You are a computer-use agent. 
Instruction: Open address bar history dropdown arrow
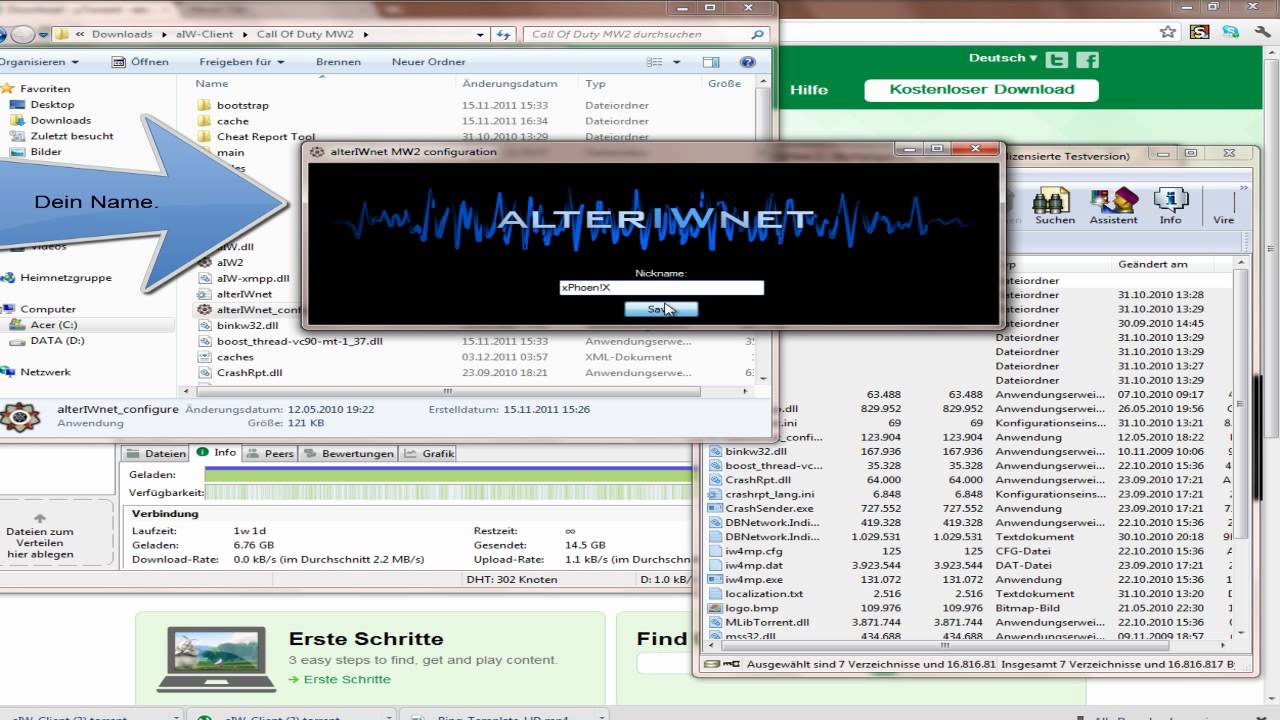click(482, 34)
